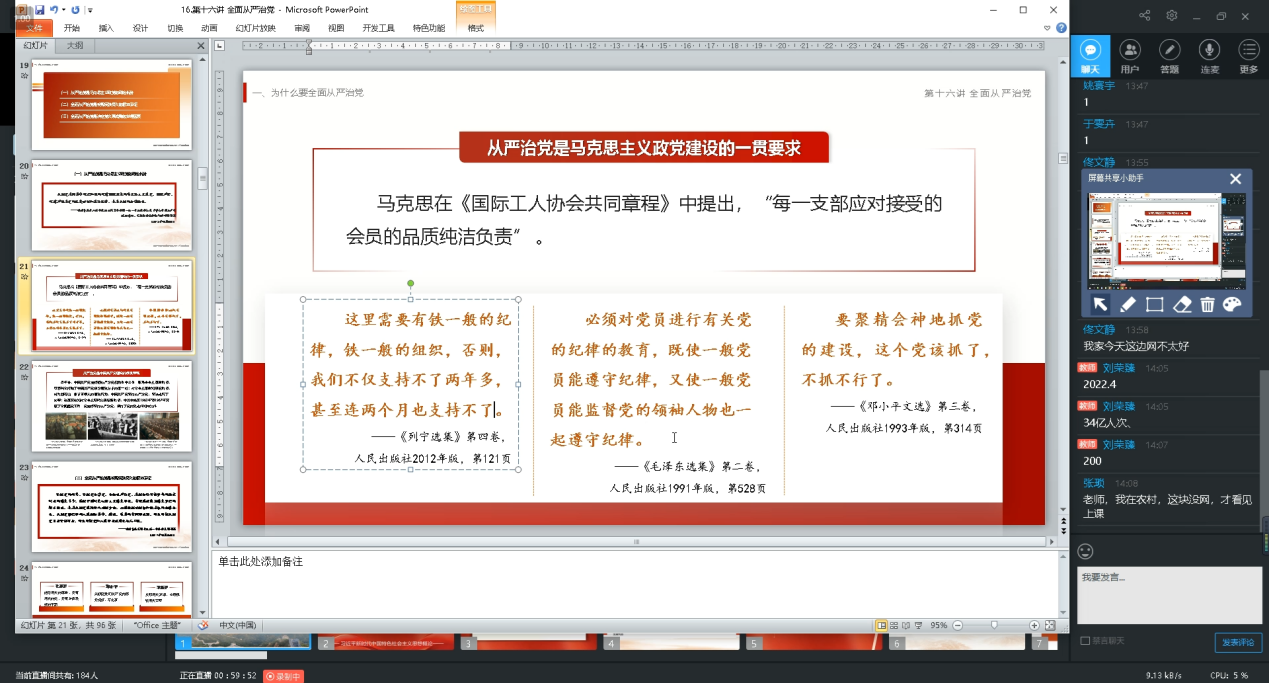The image size is (1269, 683).
Task: Select the arrow cursor tool in helper
Action: [1100, 305]
